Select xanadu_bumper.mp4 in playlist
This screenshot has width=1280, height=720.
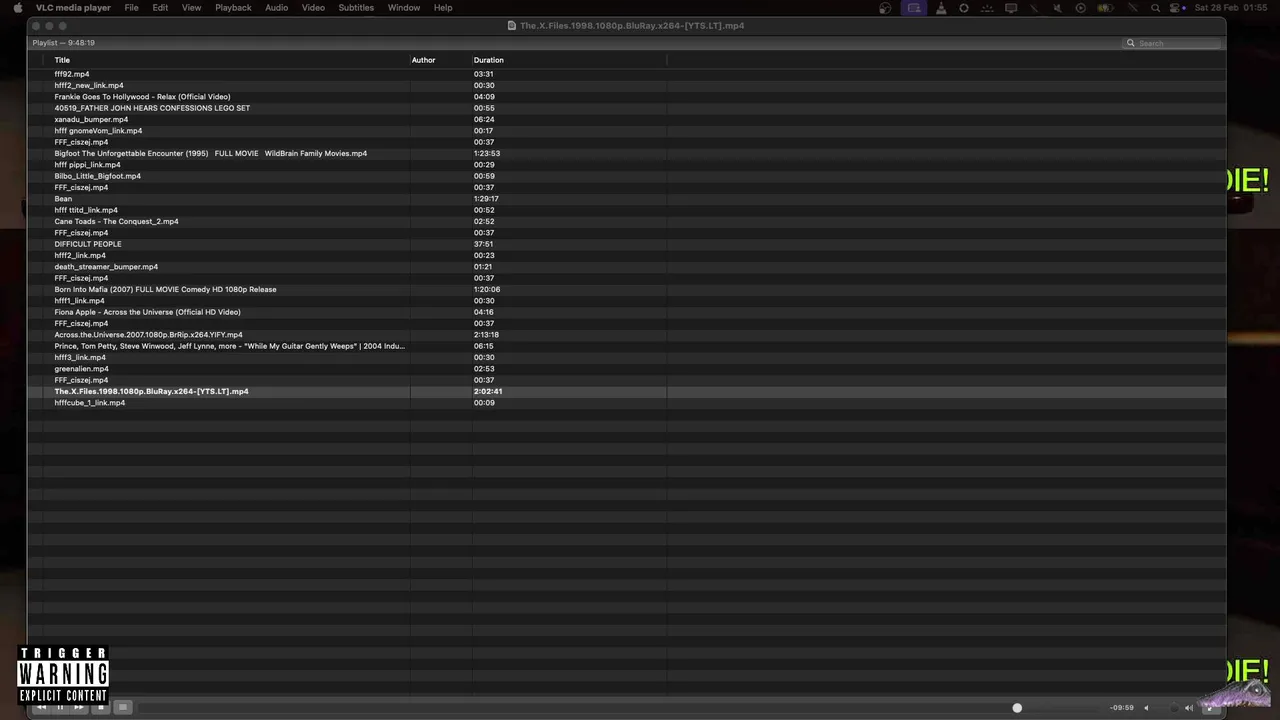[x=91, y=119]
